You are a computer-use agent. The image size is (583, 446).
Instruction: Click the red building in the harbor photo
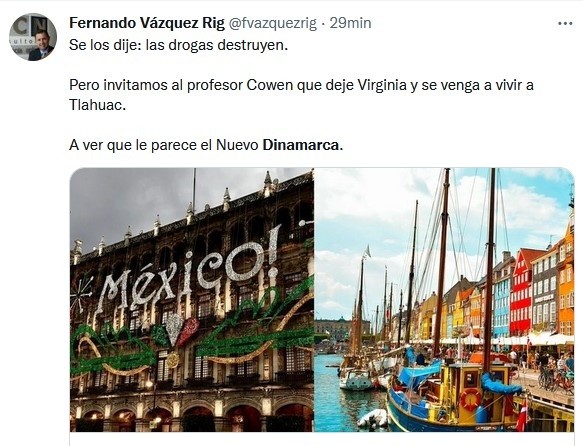point(522,294)
